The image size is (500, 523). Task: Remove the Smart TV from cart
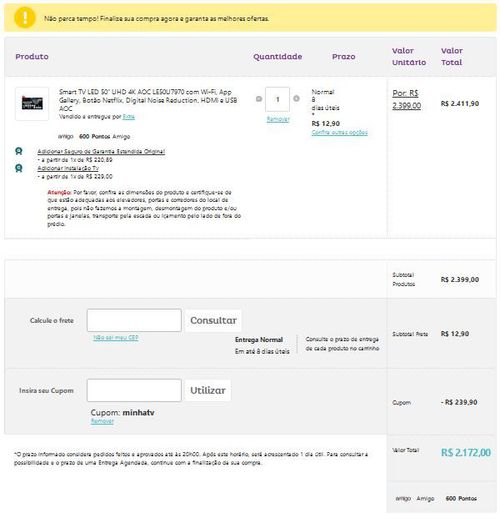(278, 119)
